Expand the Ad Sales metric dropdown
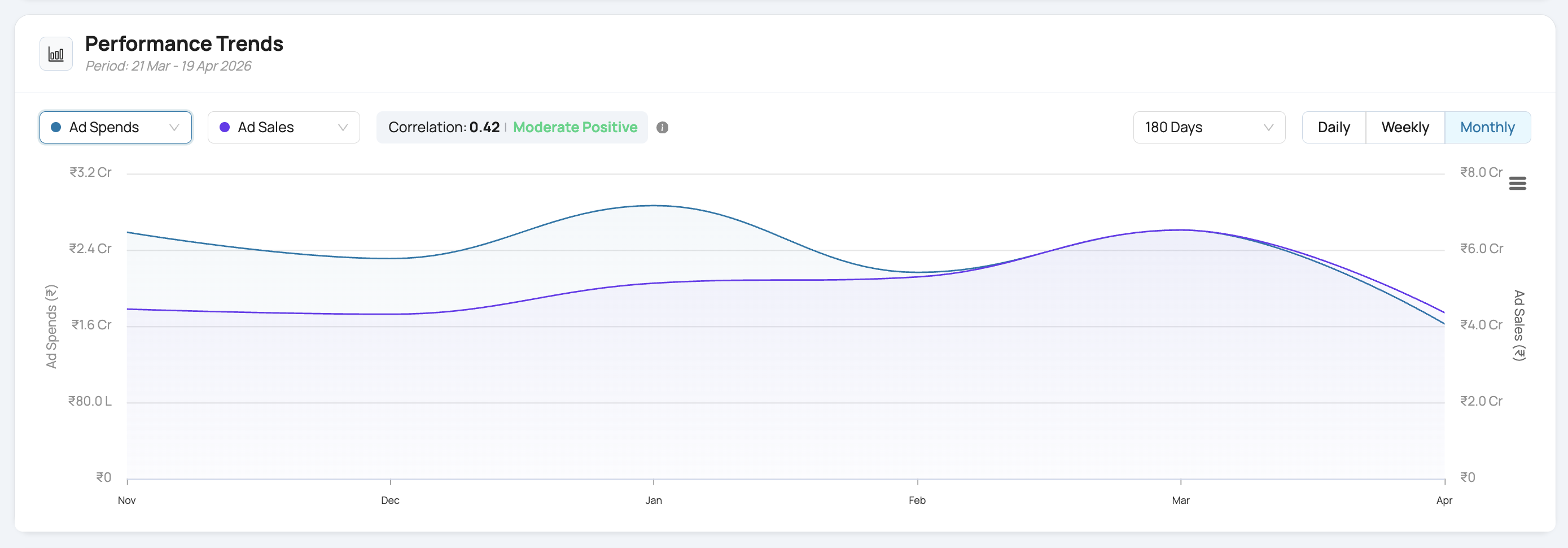Viewport: 1568px width, 548px height. click(x=284, y=128)
